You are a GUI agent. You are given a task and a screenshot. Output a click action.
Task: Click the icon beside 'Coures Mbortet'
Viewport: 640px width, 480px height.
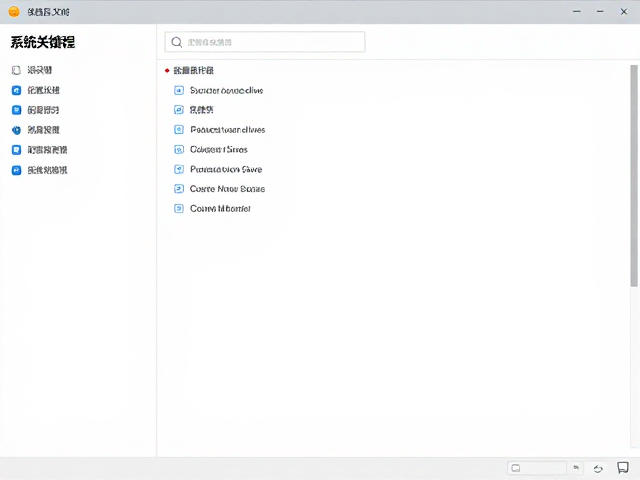pyautogui.click(x=179, y=209)
